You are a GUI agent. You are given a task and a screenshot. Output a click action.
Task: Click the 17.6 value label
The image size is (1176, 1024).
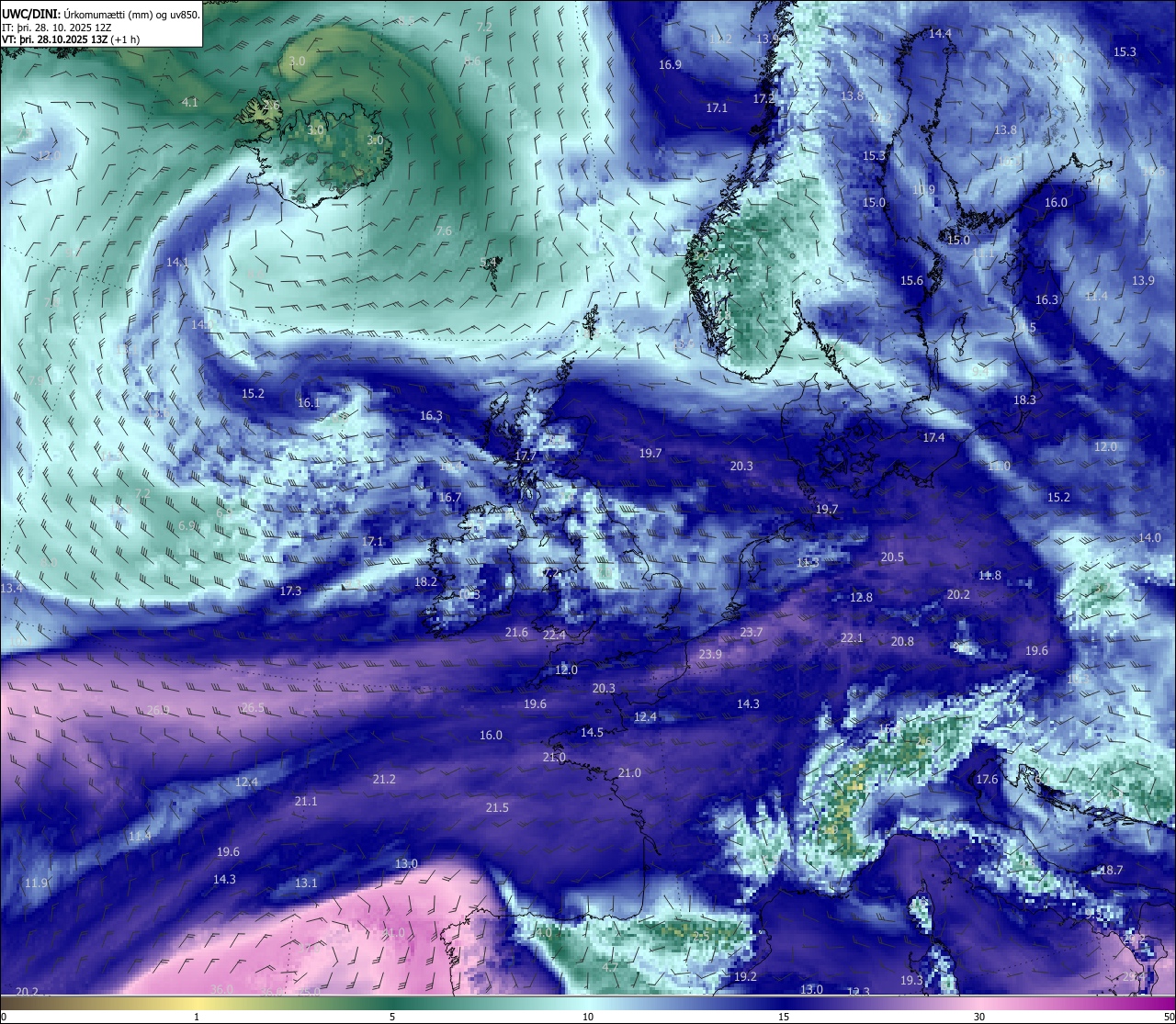point(987,780)
